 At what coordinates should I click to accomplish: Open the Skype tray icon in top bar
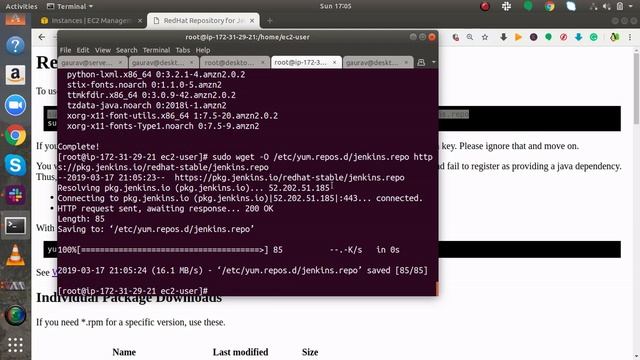[x=571, y=6]
